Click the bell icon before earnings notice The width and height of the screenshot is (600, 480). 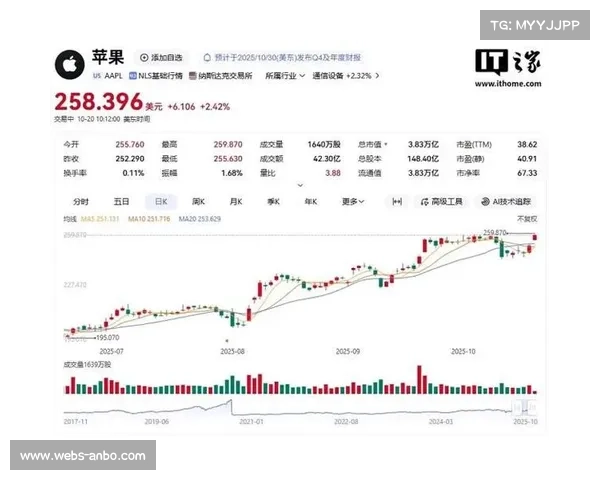click(x=207, y=57)
